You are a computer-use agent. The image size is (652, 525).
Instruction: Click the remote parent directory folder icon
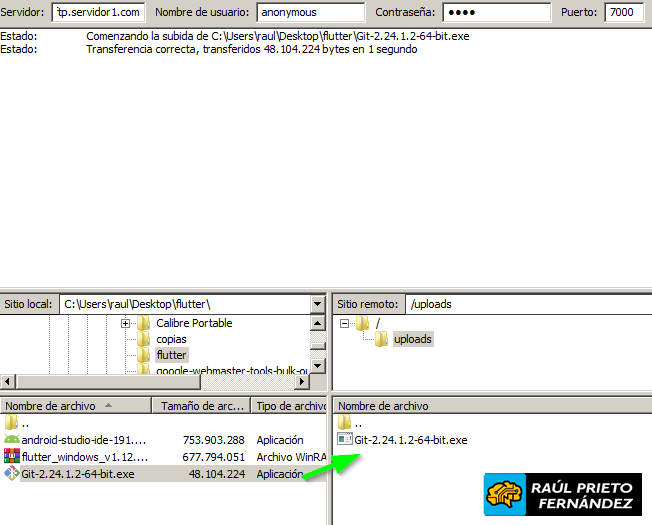point(345,423)
